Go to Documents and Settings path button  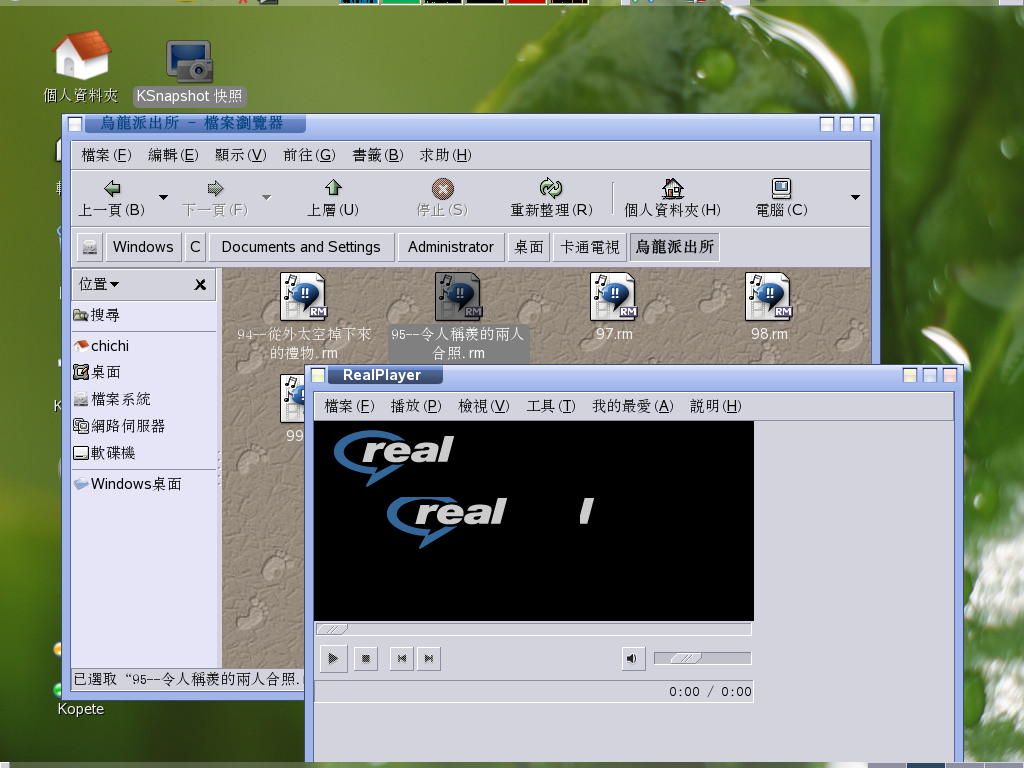click(301, 247)
